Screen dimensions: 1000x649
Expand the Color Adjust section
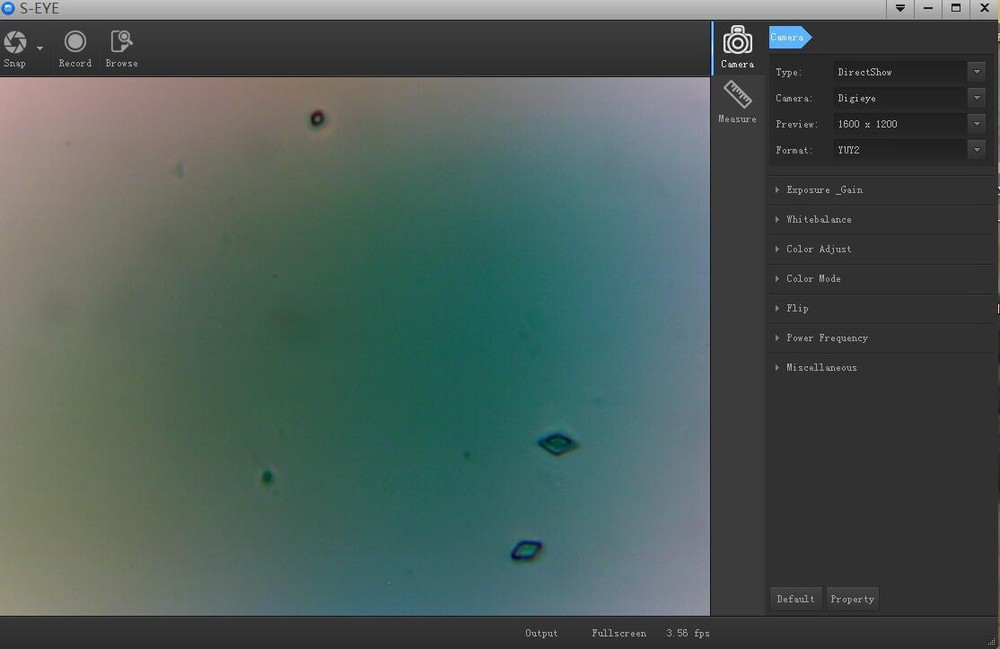pyautogui.click(x=819, y=249)
